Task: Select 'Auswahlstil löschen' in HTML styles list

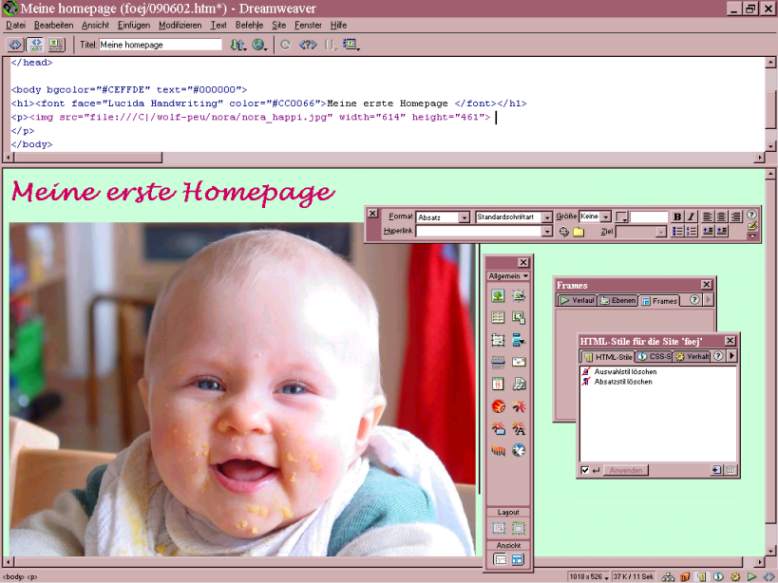Action: pos(623,371)
